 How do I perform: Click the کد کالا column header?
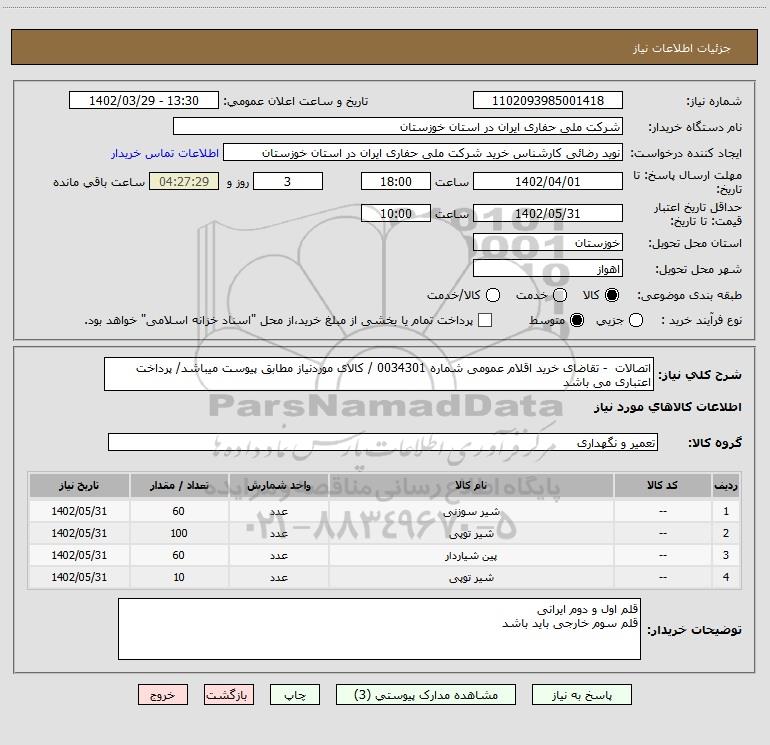(662, 485)
